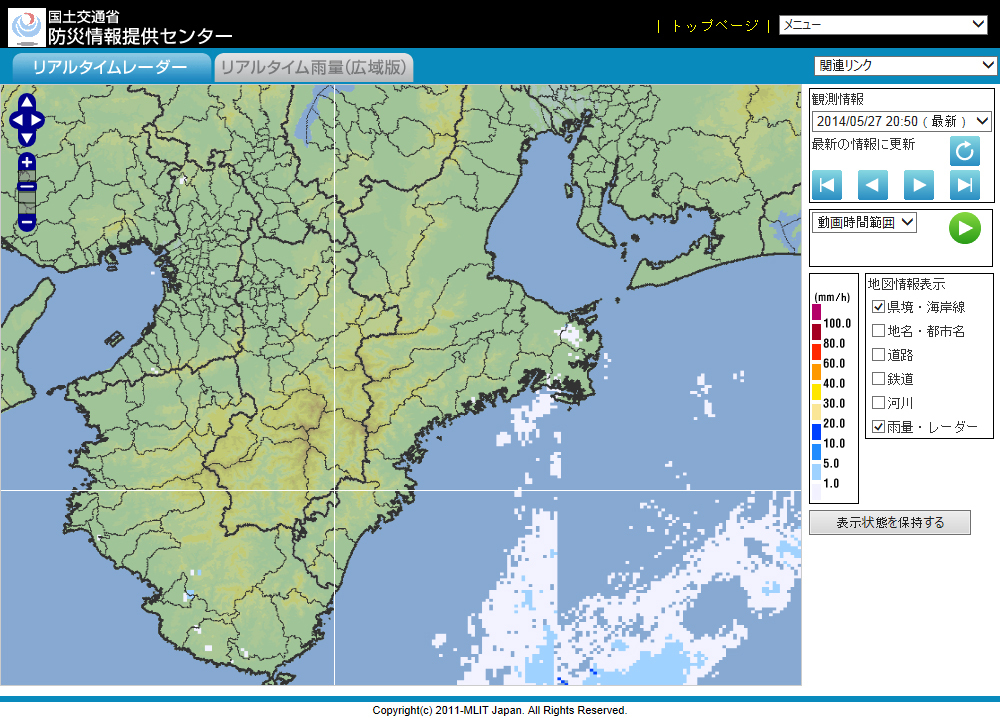Click the refresh latest information icon
1000x718 pixels.
964,151
